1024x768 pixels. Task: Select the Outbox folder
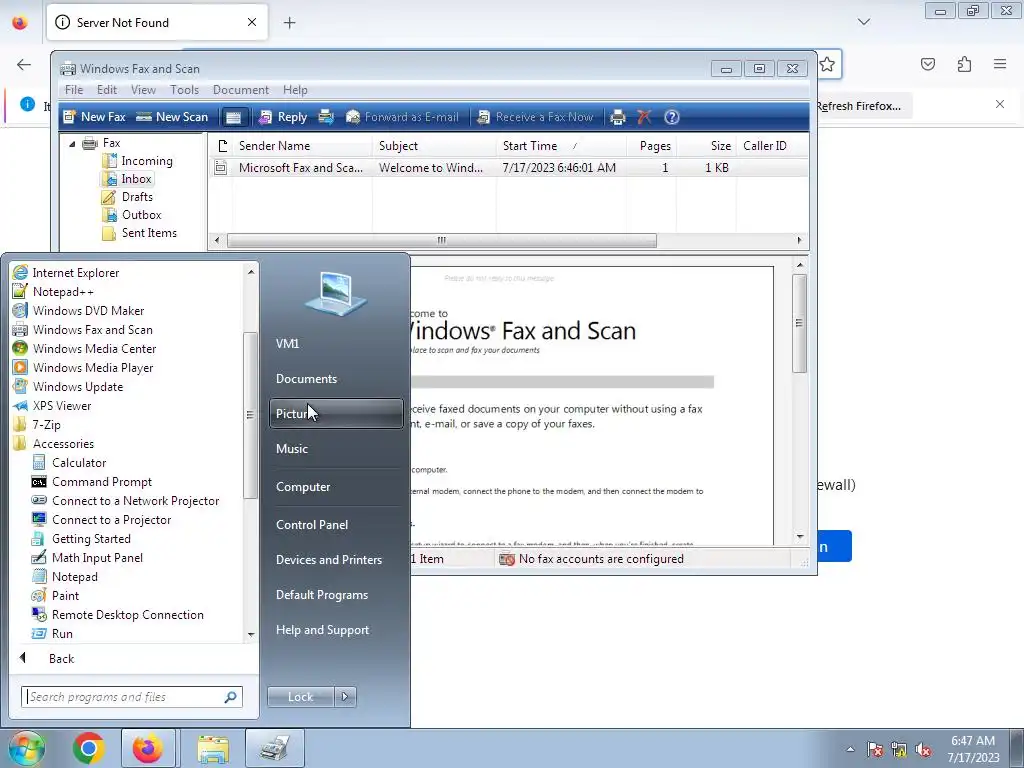coord(132,215)
